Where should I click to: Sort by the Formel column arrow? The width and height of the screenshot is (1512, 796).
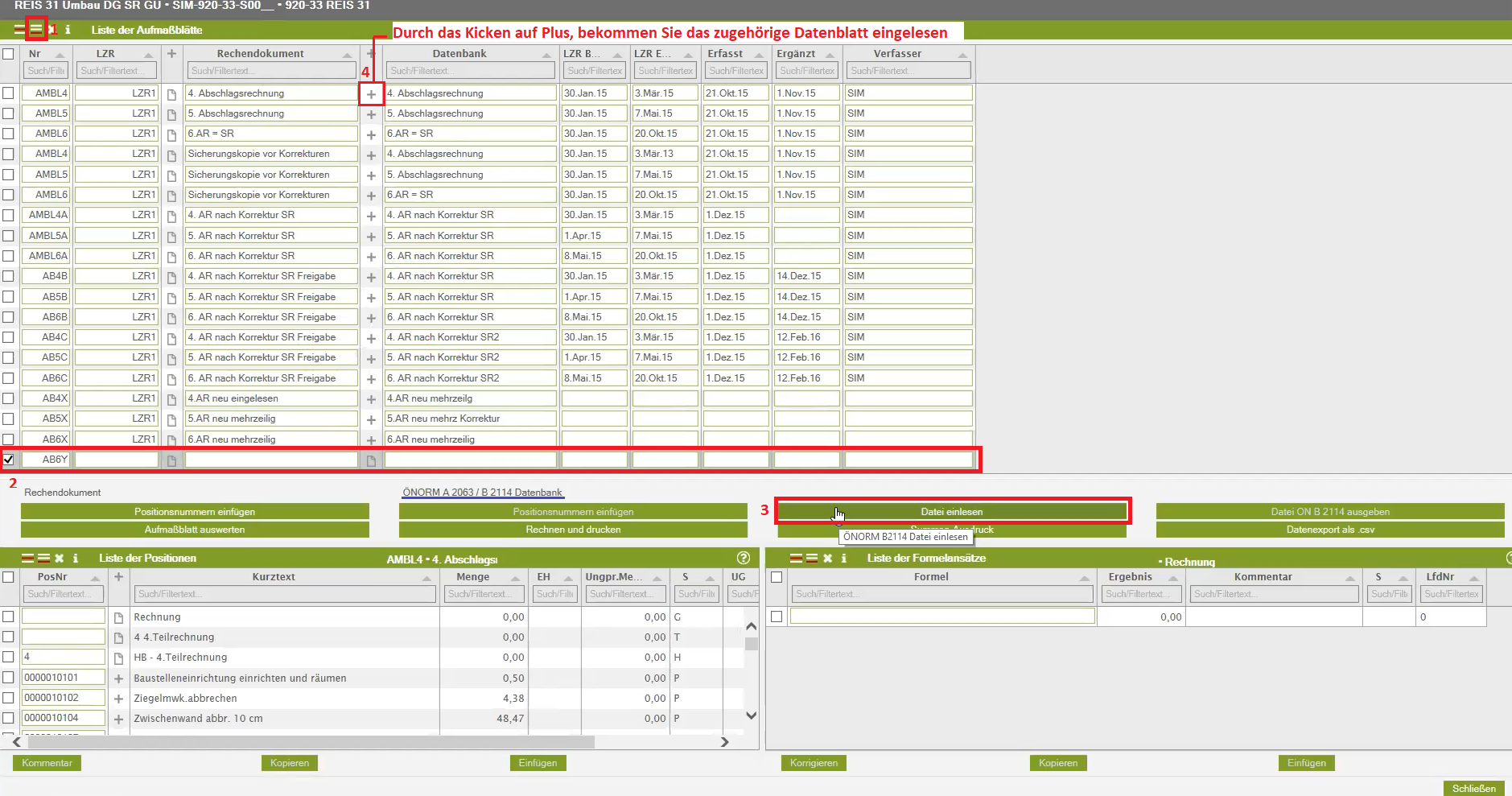click(x=1085, y=578)
